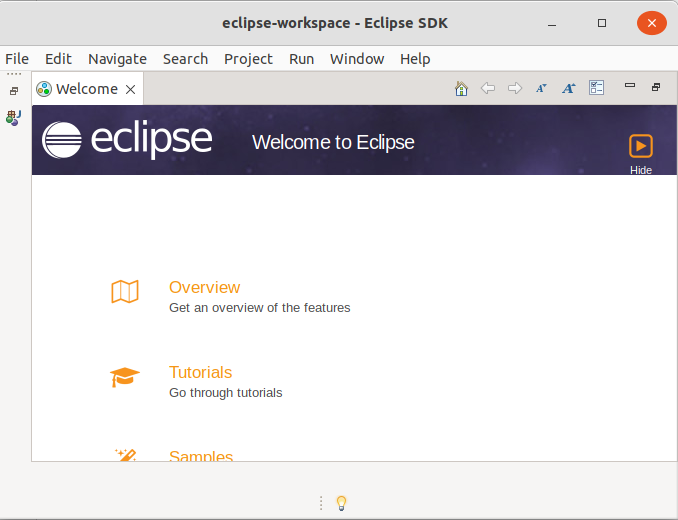Click 'Welcome to Eclipse' banner title
The image size is (678, 520).
click(x=333, y=142)
